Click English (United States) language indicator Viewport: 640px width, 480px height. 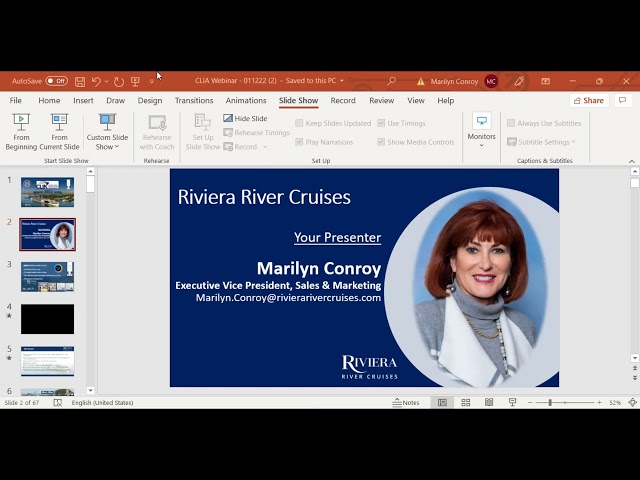coord(102,403)
